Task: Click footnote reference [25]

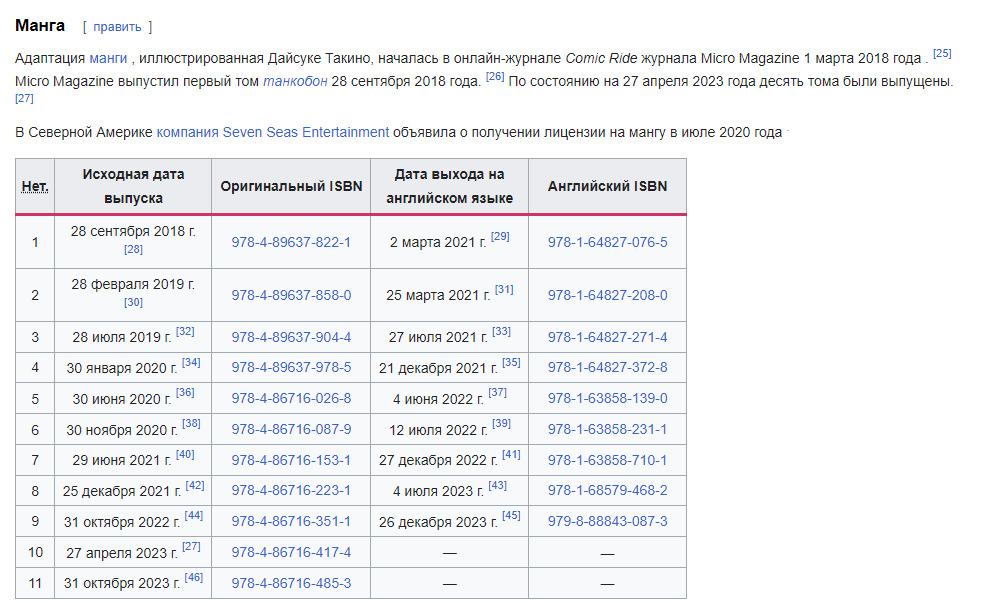Action: tap(942, 53)
